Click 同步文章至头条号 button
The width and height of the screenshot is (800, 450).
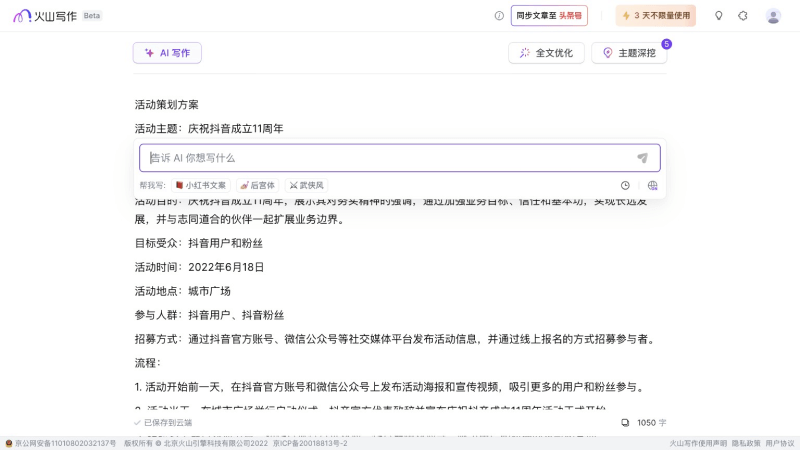[549, 16]
